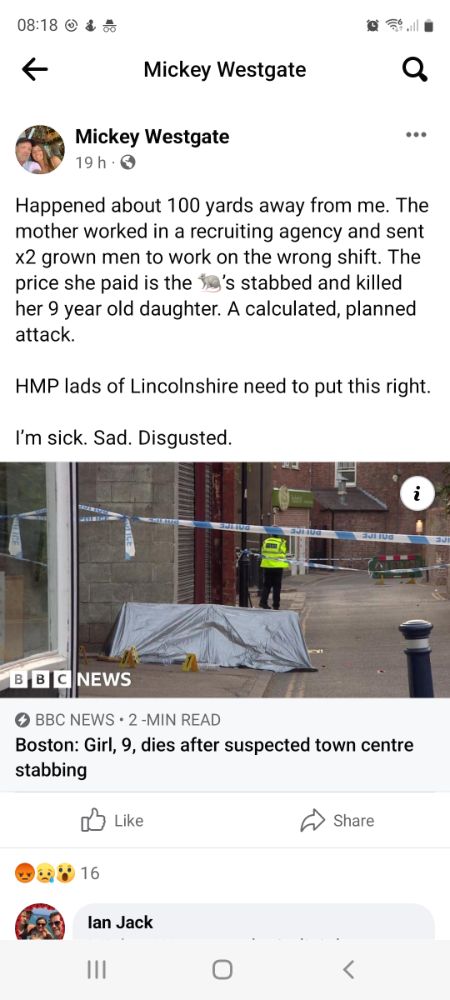Viewport: 450px width, 1000px height.
Task: Tap the Share button label
Action: pyautogui.click(x=354, y=821)
